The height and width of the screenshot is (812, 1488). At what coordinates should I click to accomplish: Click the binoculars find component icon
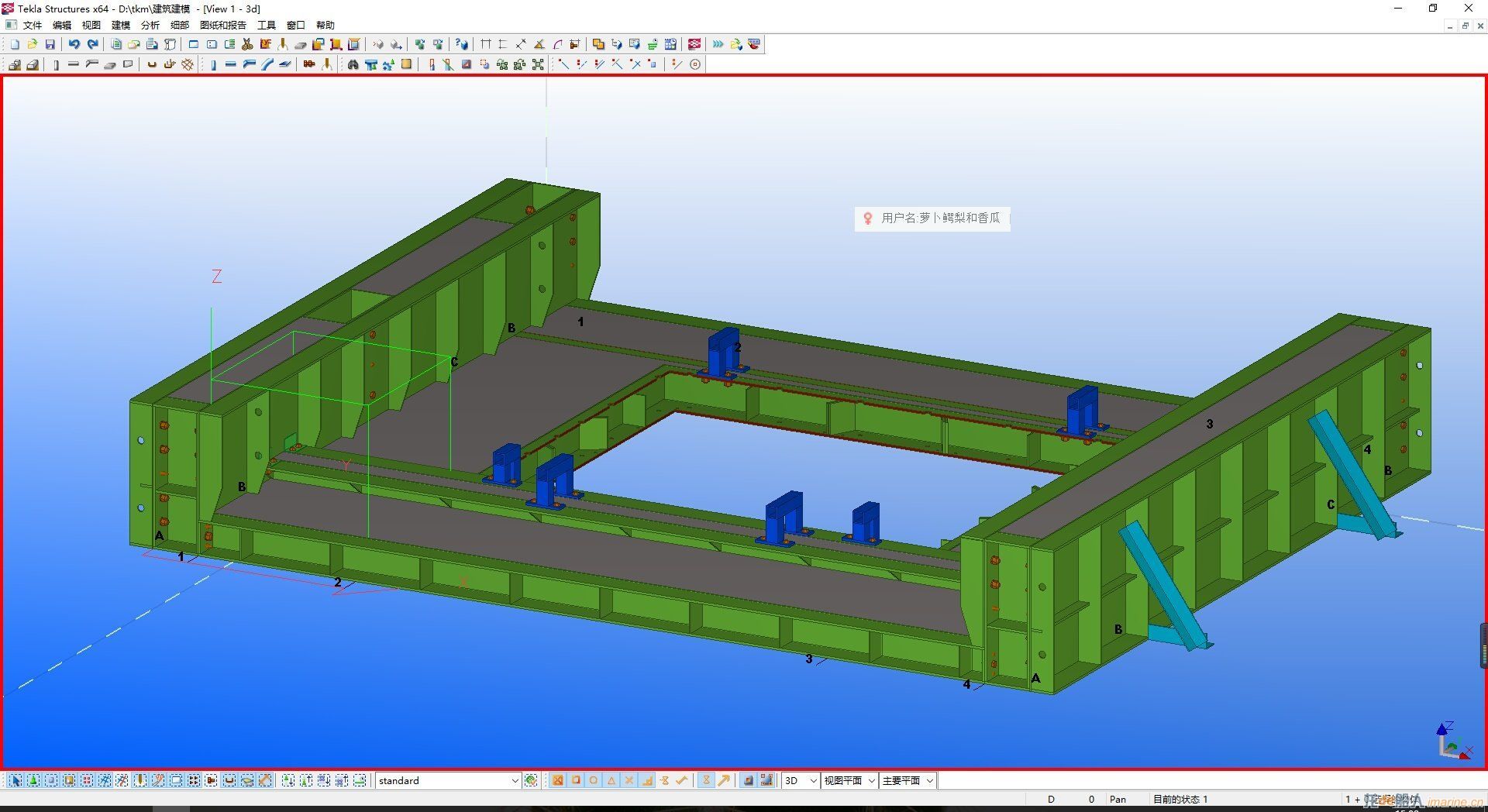353,64
